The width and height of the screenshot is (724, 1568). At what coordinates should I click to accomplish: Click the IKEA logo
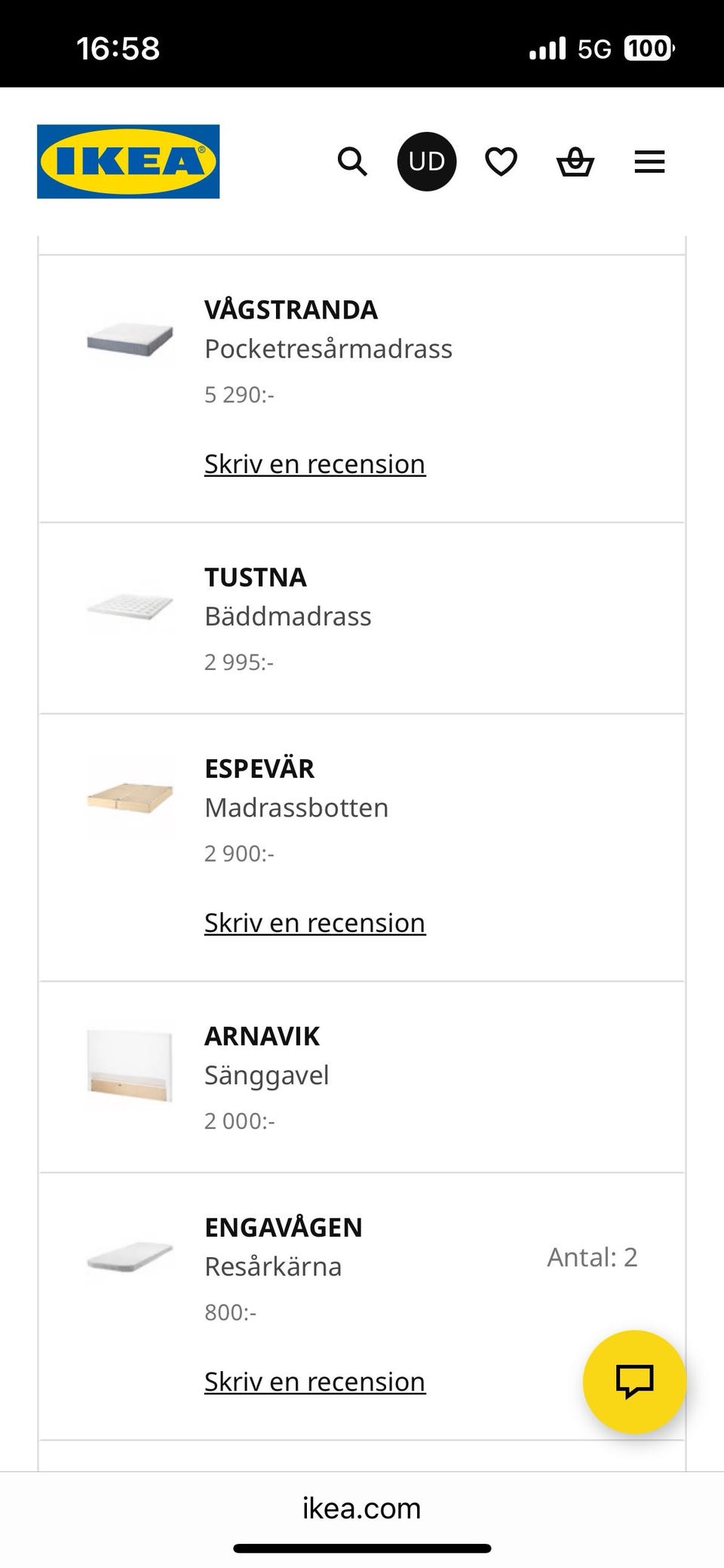click(128, 161)
